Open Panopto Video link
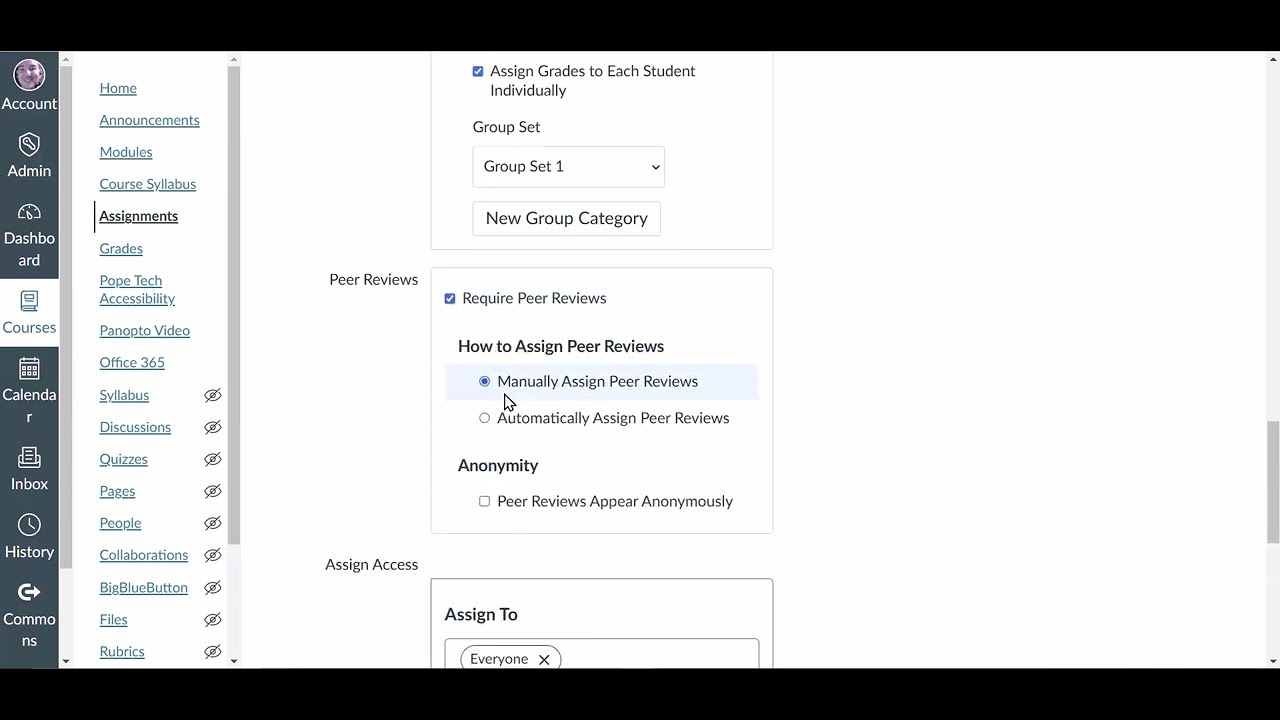Screen dimensions: 1280x720 point(145,330)
